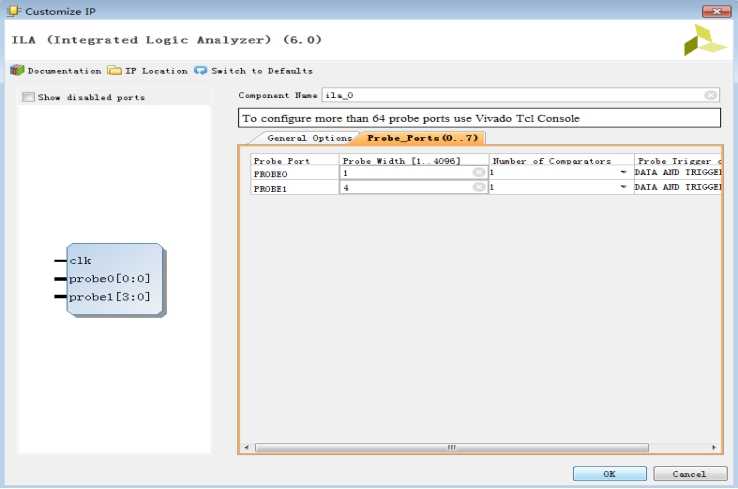Viewport: 738px width, 489px height.
Task: Enable Show disabled ports checkbox
Action: pos(28,97)
